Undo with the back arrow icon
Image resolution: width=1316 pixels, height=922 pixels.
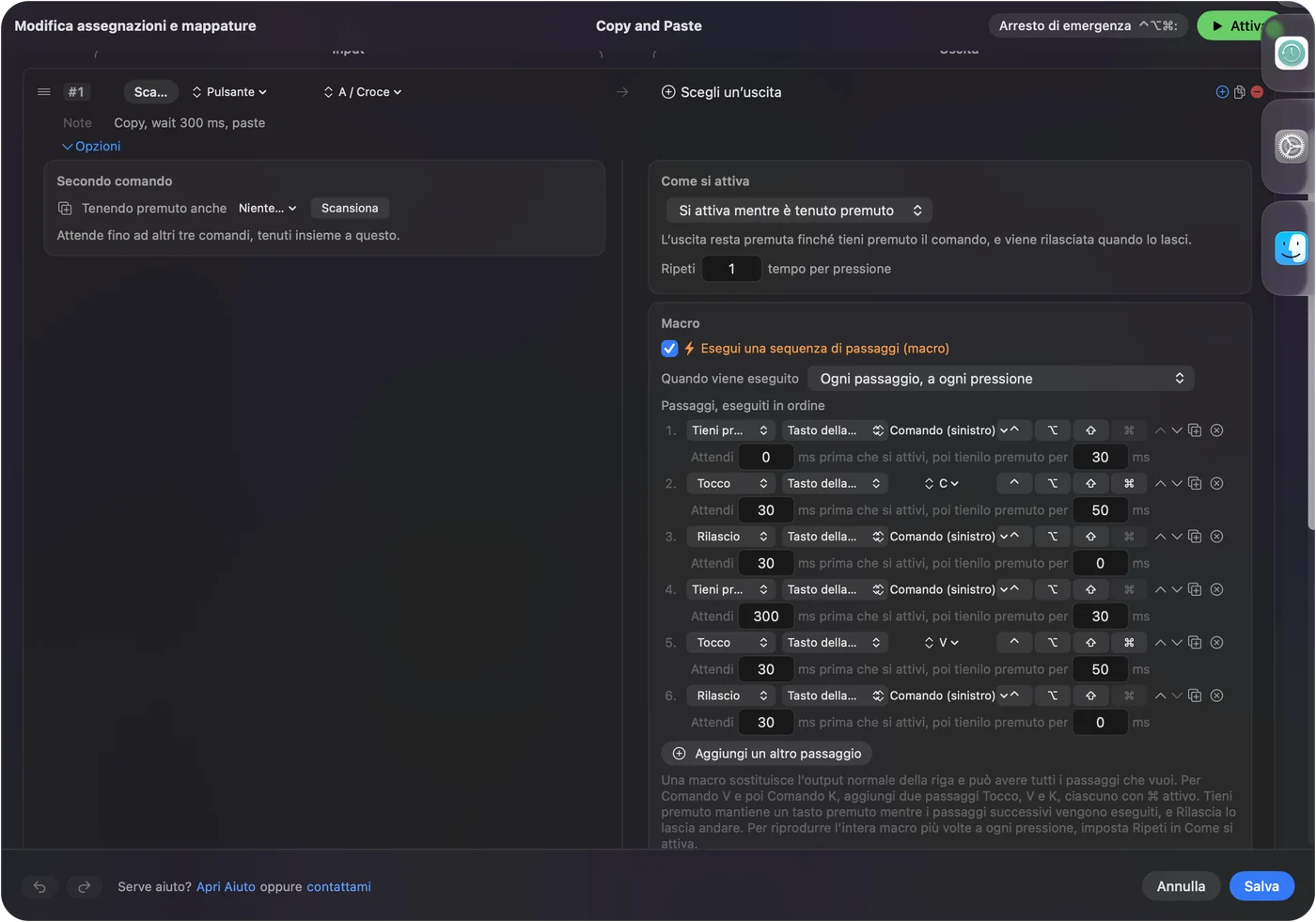(x=39, y=886)
